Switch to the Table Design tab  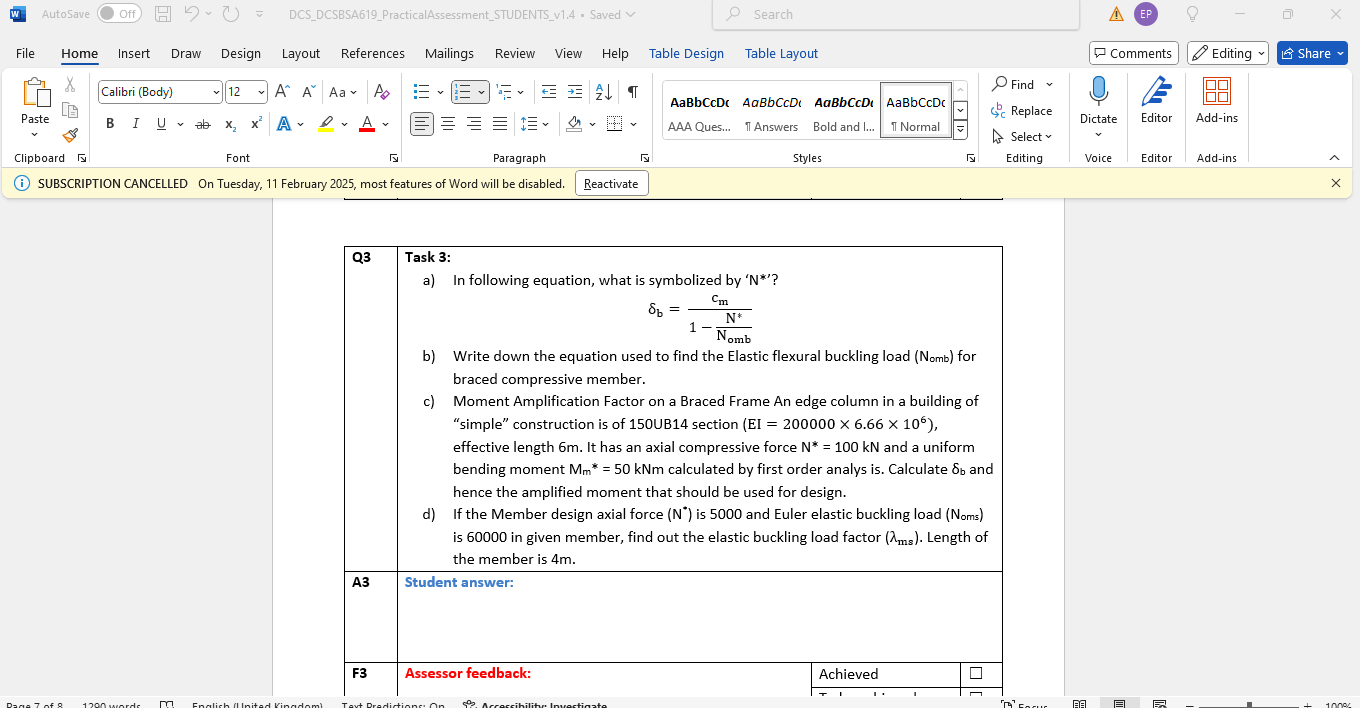[686, 53]
